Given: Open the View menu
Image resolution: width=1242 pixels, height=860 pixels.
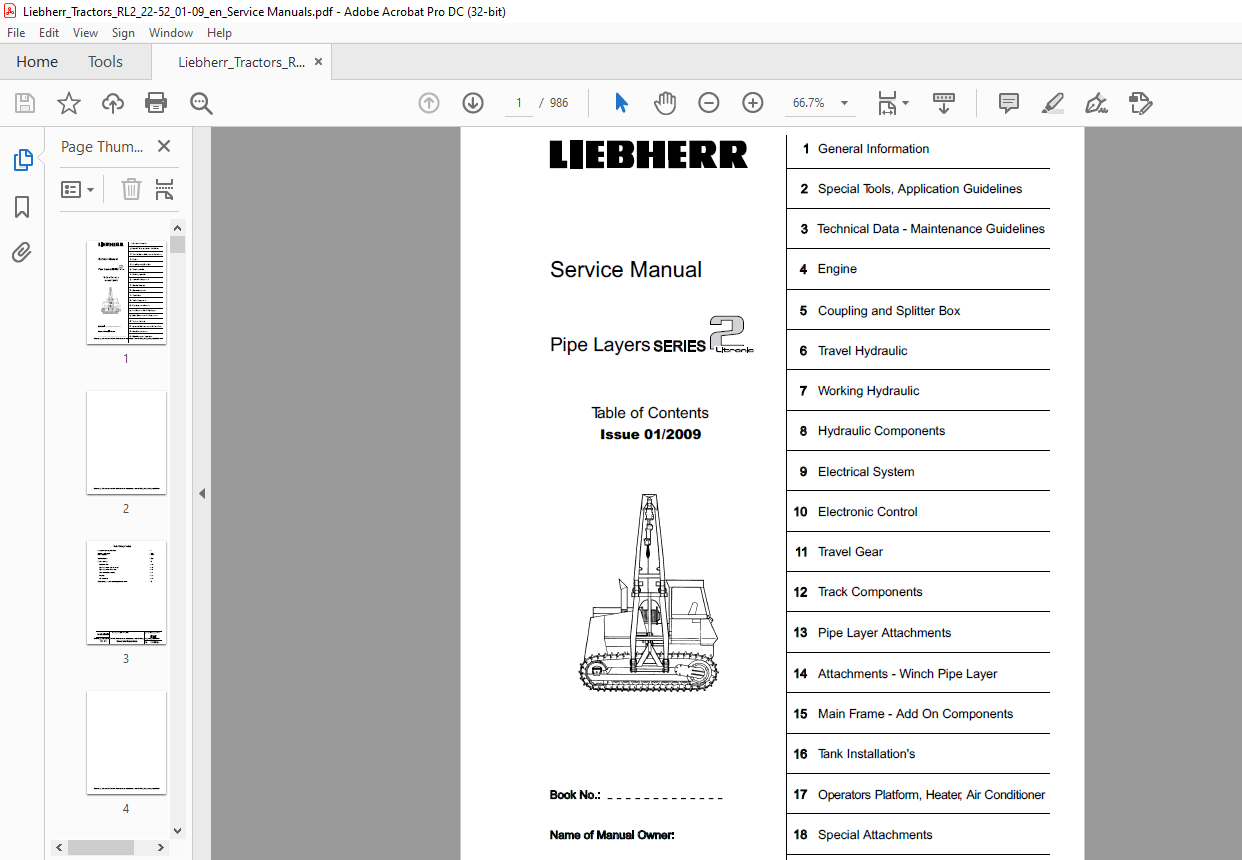Looking at the screenshot, I should tap(85, 33).
